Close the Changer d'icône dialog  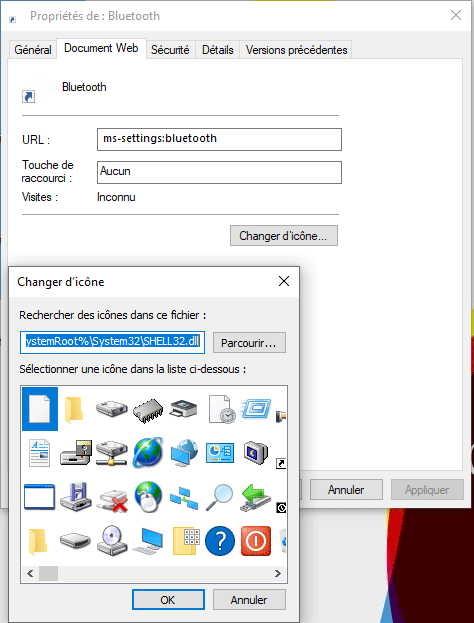pyautogui.click(x=284, y=281)
